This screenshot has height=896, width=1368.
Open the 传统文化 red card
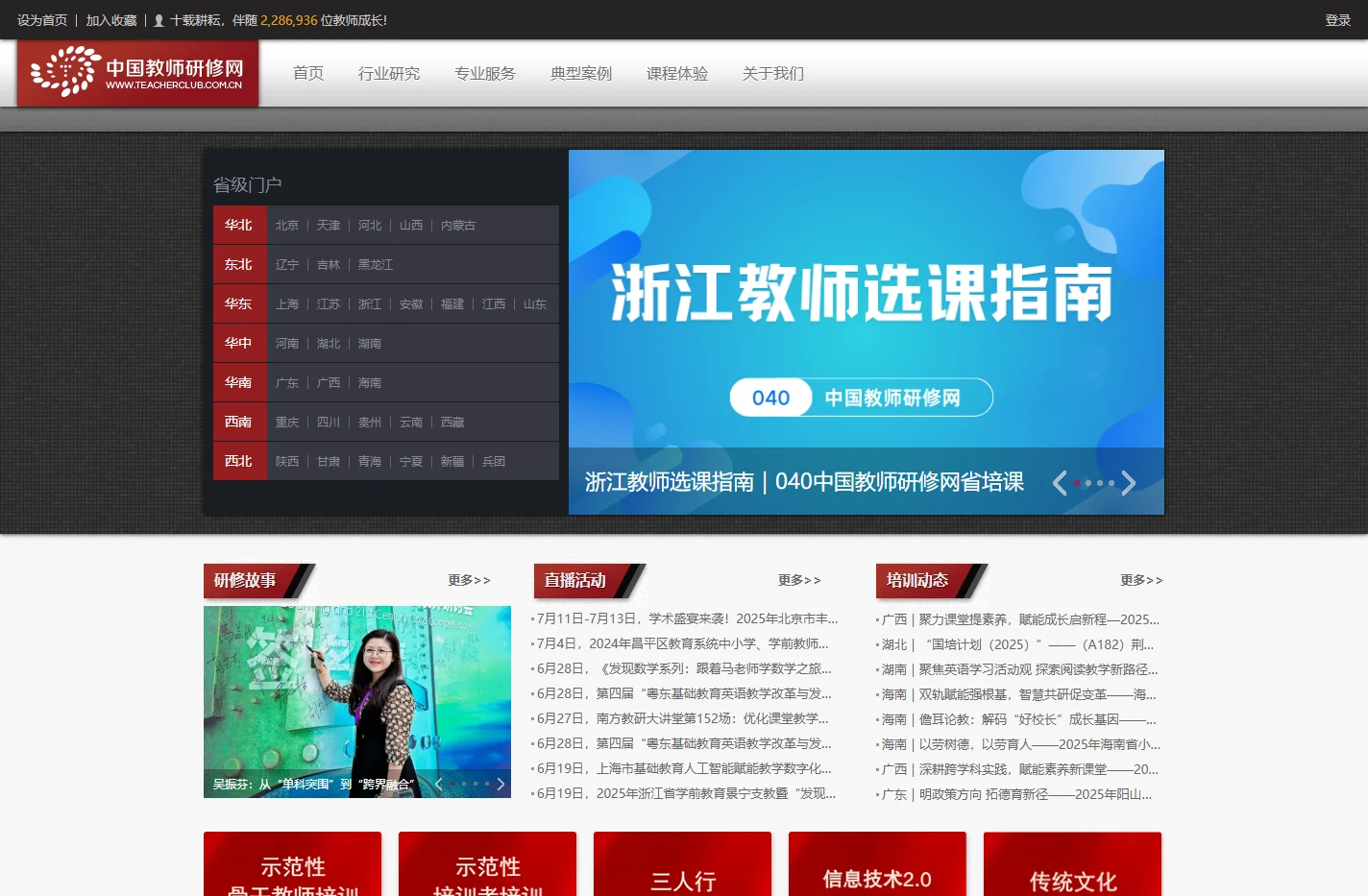coord(1073,864)
